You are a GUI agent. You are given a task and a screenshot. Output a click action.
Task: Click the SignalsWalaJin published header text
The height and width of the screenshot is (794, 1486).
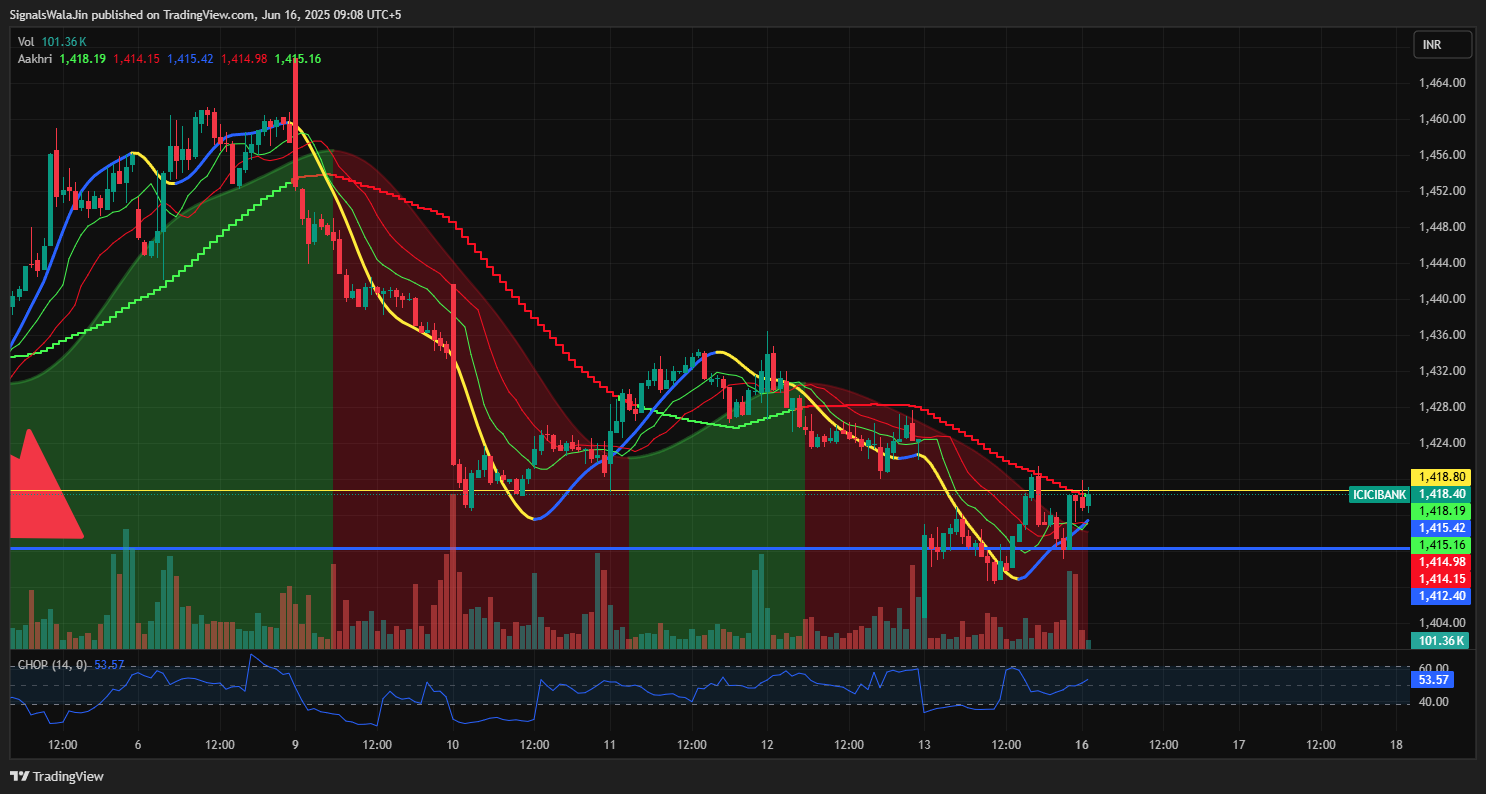click(x=207, y=15)
